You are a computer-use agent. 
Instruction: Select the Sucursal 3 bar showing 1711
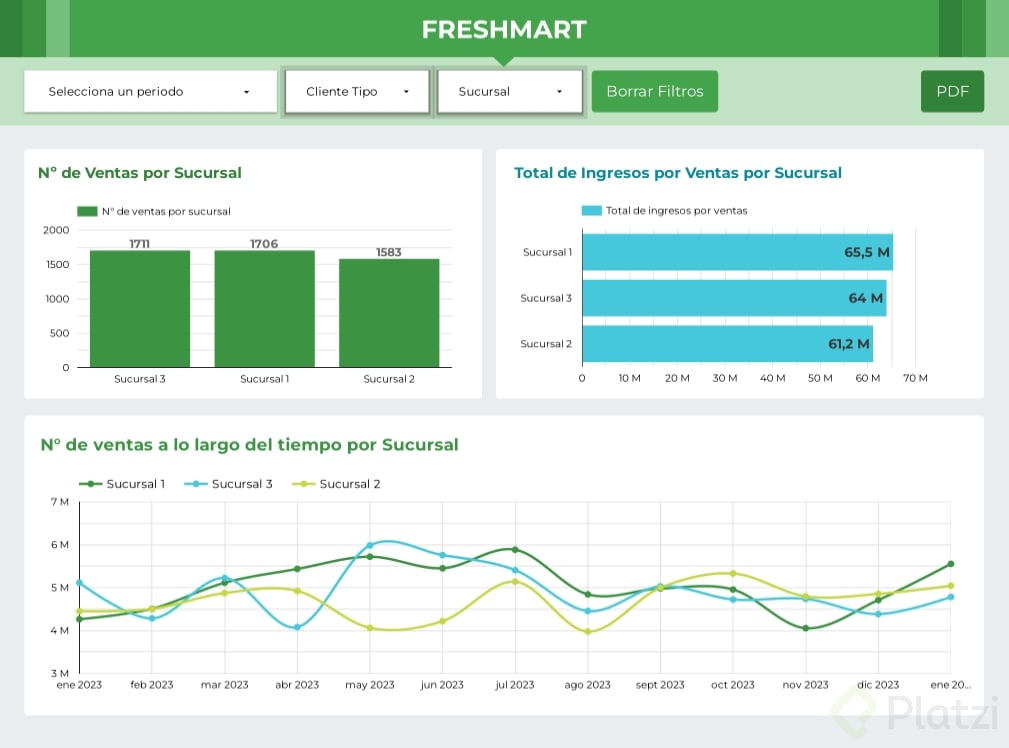pyautogui.click(x=140, y=308)
